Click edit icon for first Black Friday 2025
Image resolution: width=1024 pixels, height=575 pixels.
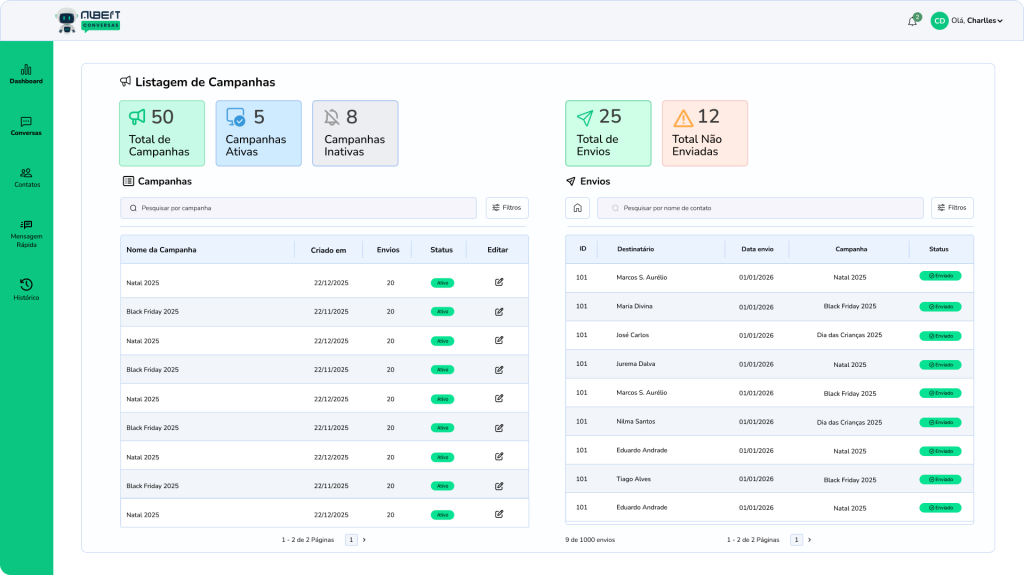tap(499, 311)
